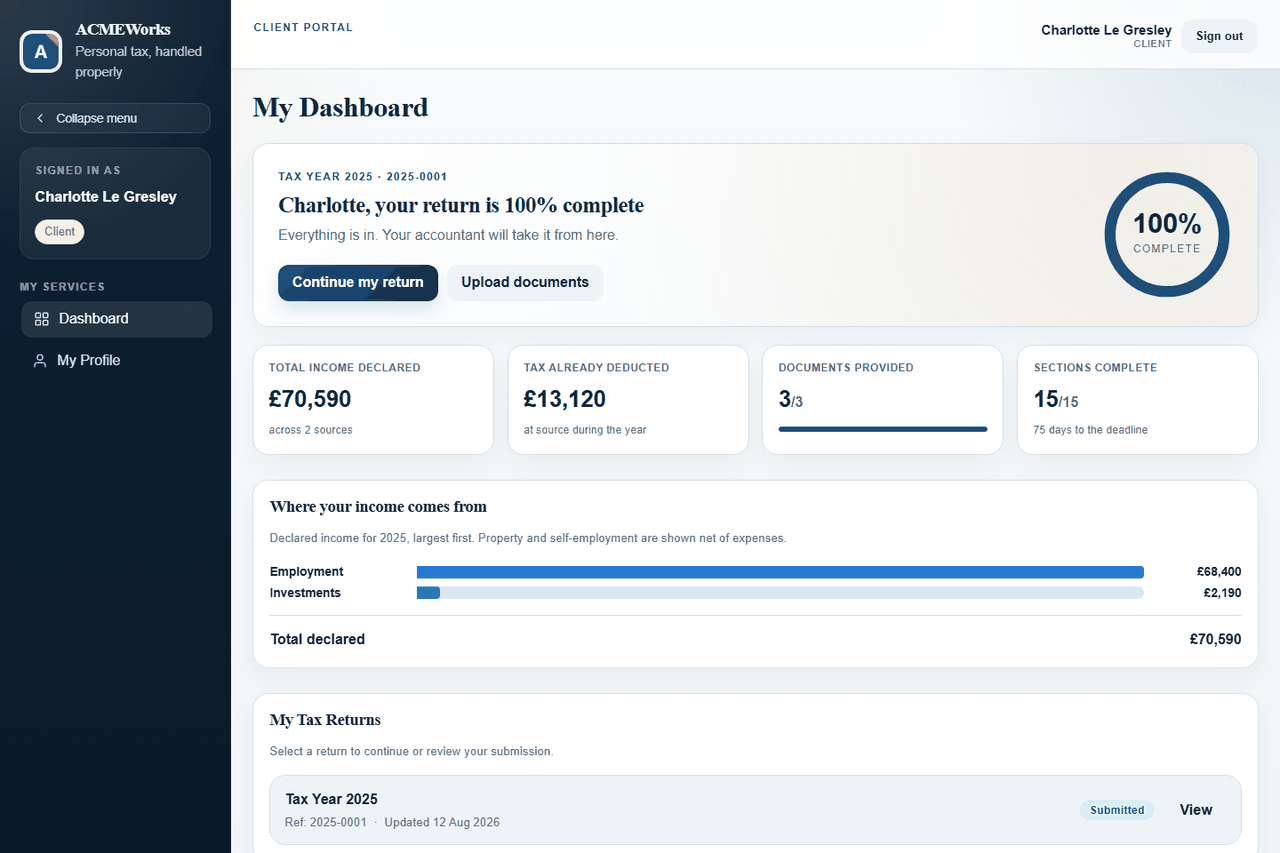
Task: Click the 'TAX YEAR 2025 · 2025-0001' label
Action: point(363,177)
